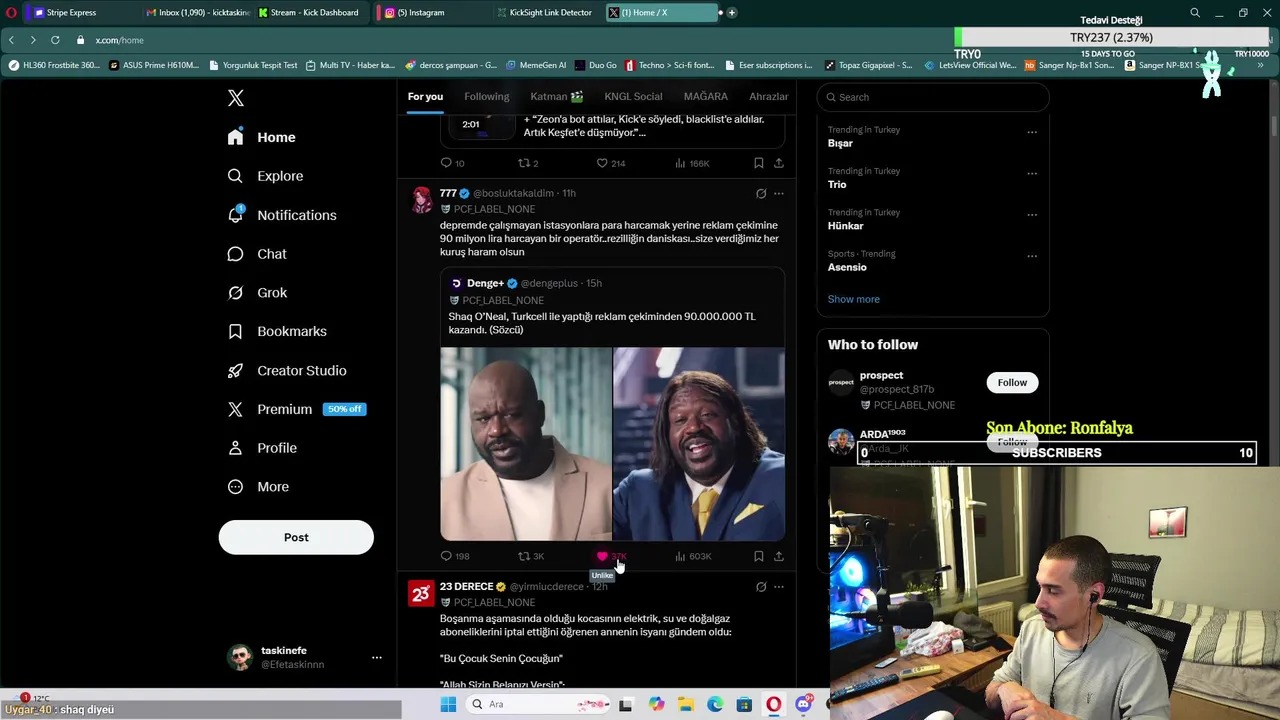Open Bookmarks from the sidebar
The width and height of the screenshot is (1280, 720).
click(x=277, y=331)
